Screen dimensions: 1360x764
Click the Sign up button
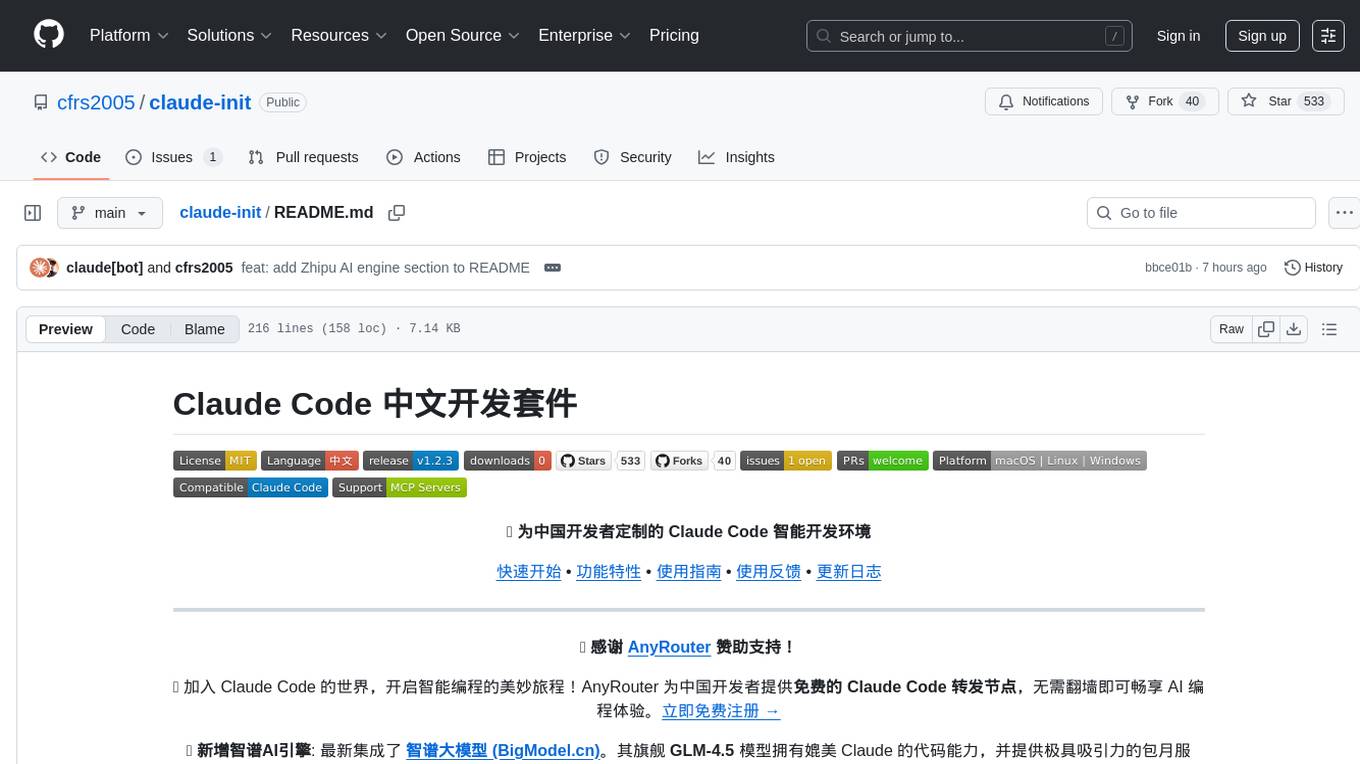(1262, 36)
